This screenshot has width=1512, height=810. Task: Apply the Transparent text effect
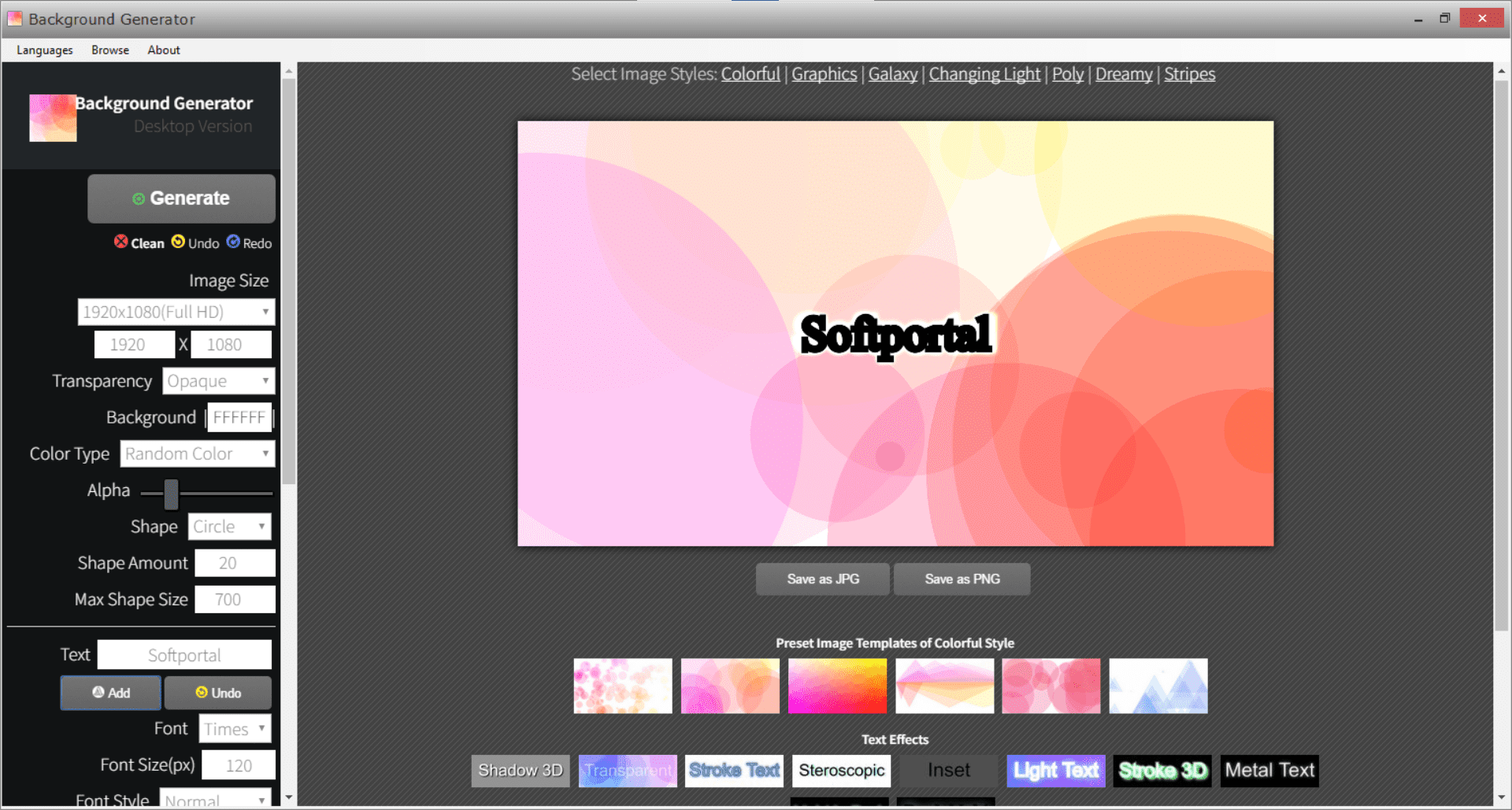[x=628, y=771]
